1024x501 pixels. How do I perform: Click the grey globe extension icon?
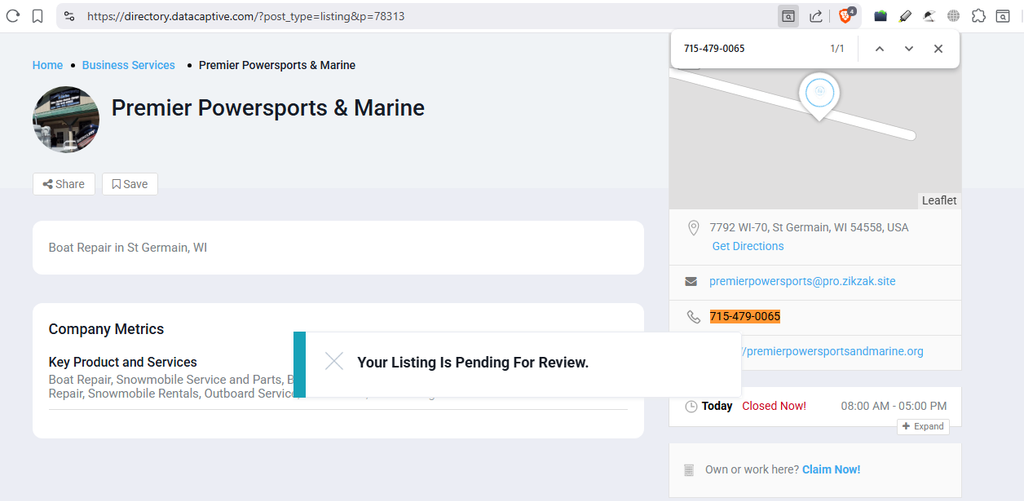[x=953, y=16]
